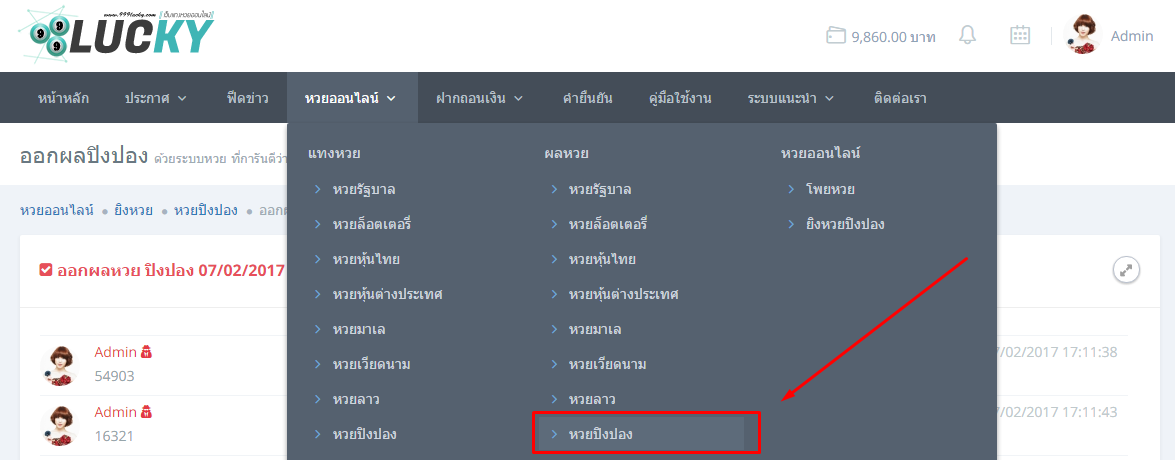The height and width of the screenshot is (460, 1175).
Task: Click the 99Lucky logo
Action: pyautogui.click(x=116, y=34)
